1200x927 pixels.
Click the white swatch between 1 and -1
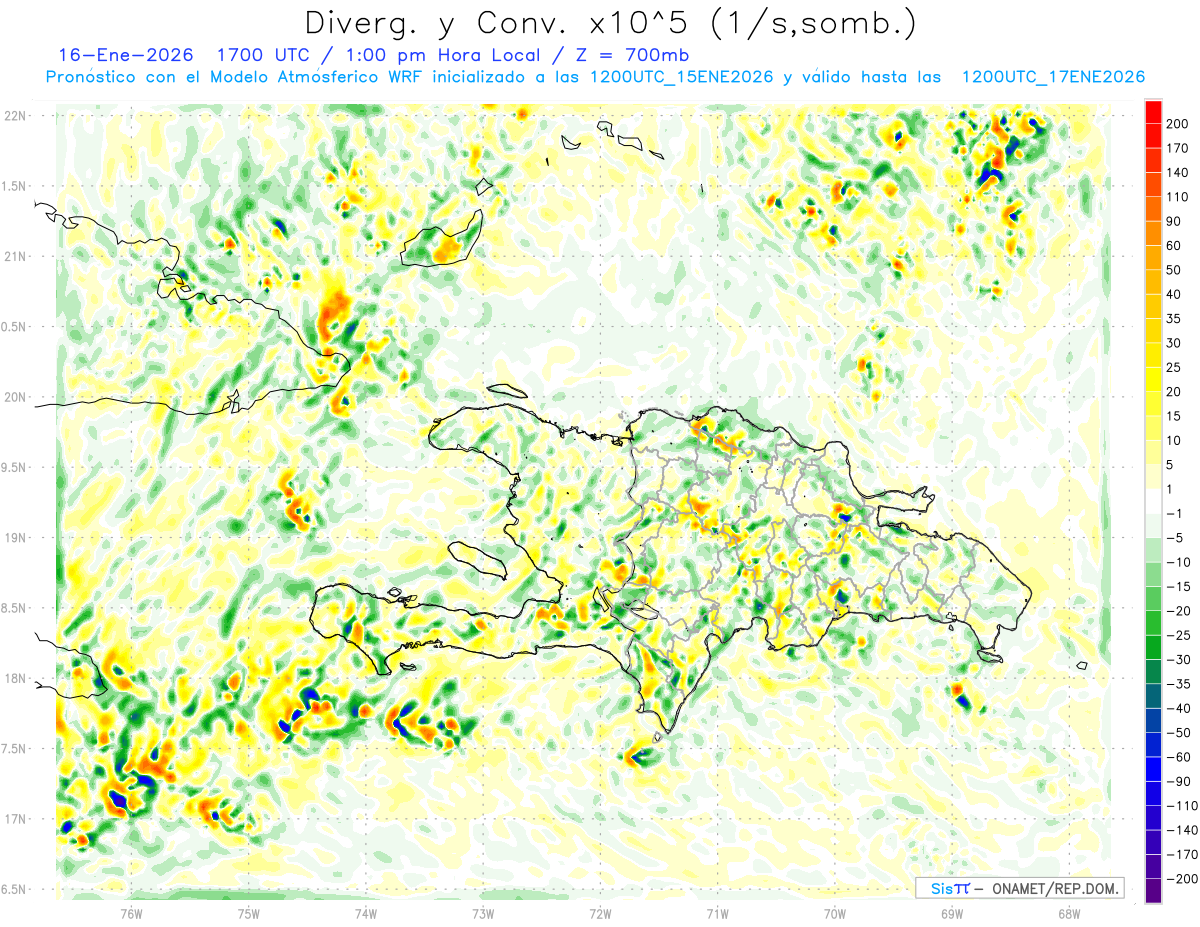click(1153, 502)
